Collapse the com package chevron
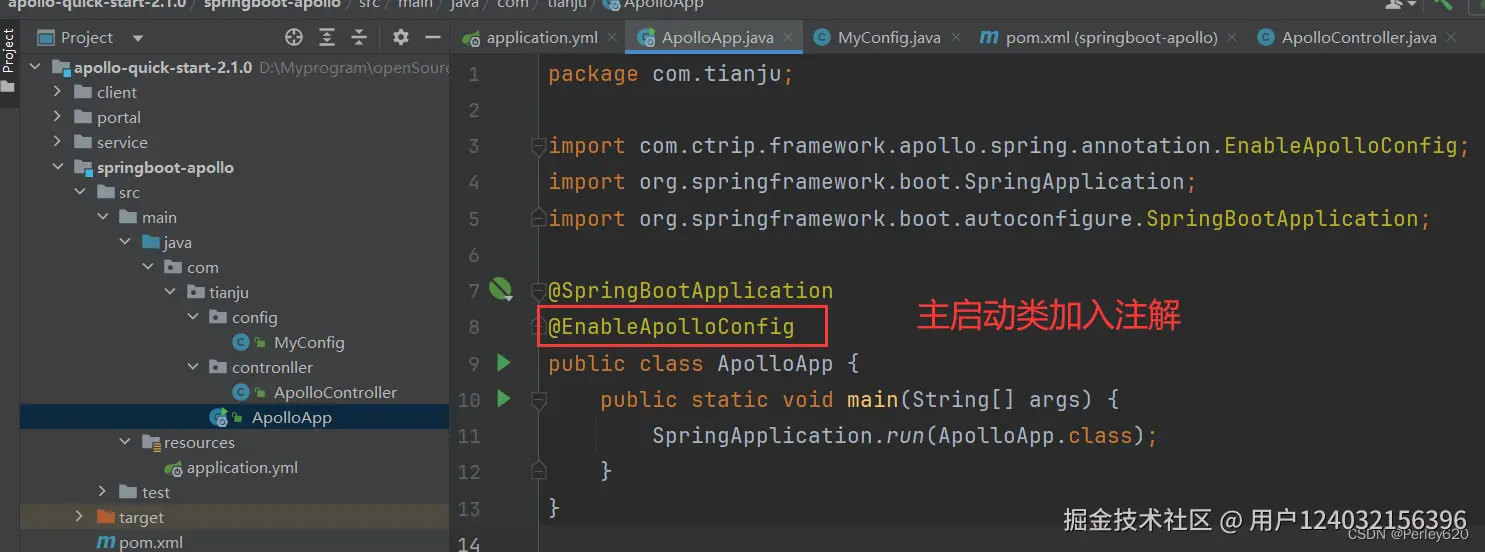Viewport: 1485px width, 552px height. (x=147, y=267)
